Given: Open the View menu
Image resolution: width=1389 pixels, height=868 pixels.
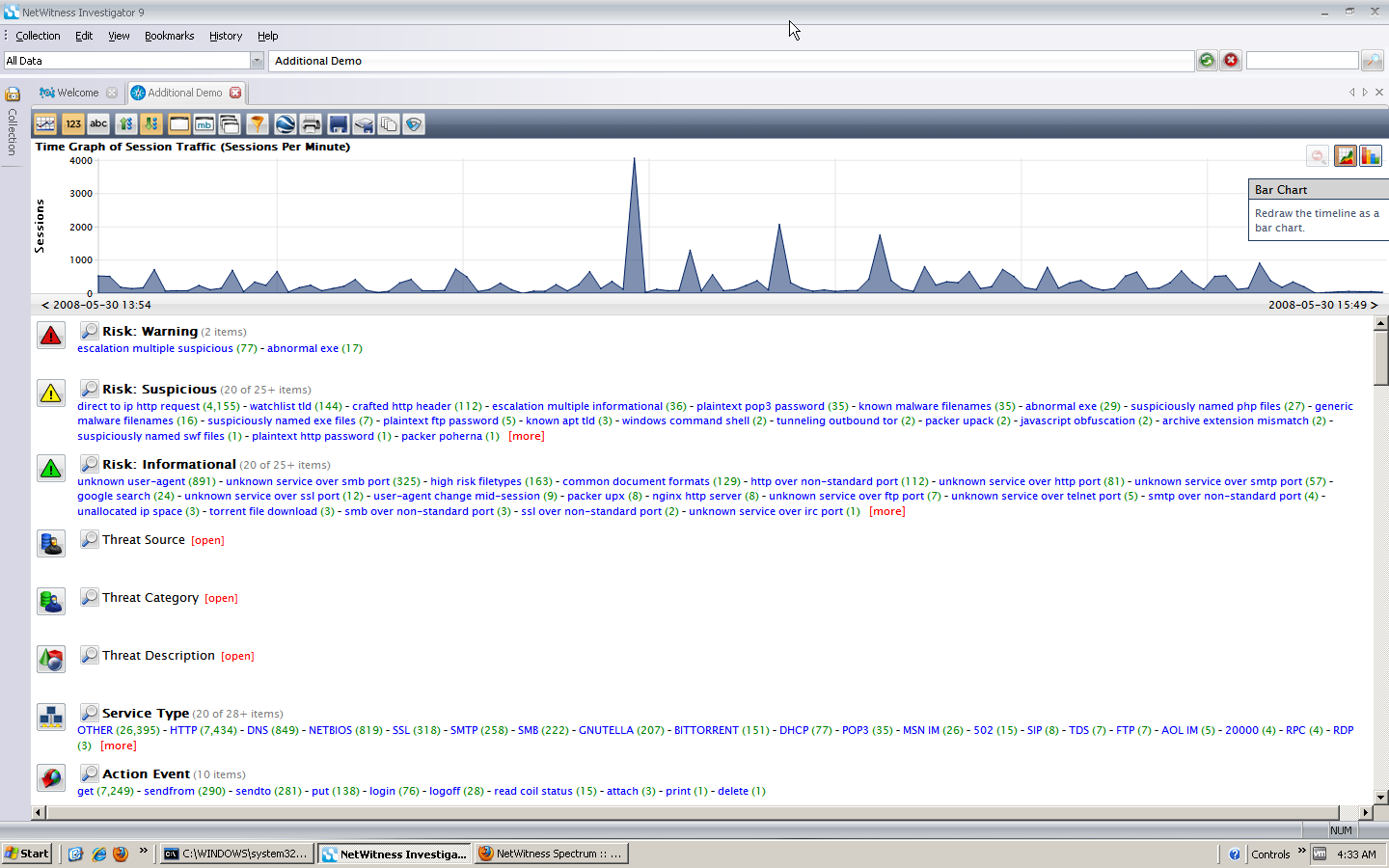Looking at the screenshot, I should (119, 36).
